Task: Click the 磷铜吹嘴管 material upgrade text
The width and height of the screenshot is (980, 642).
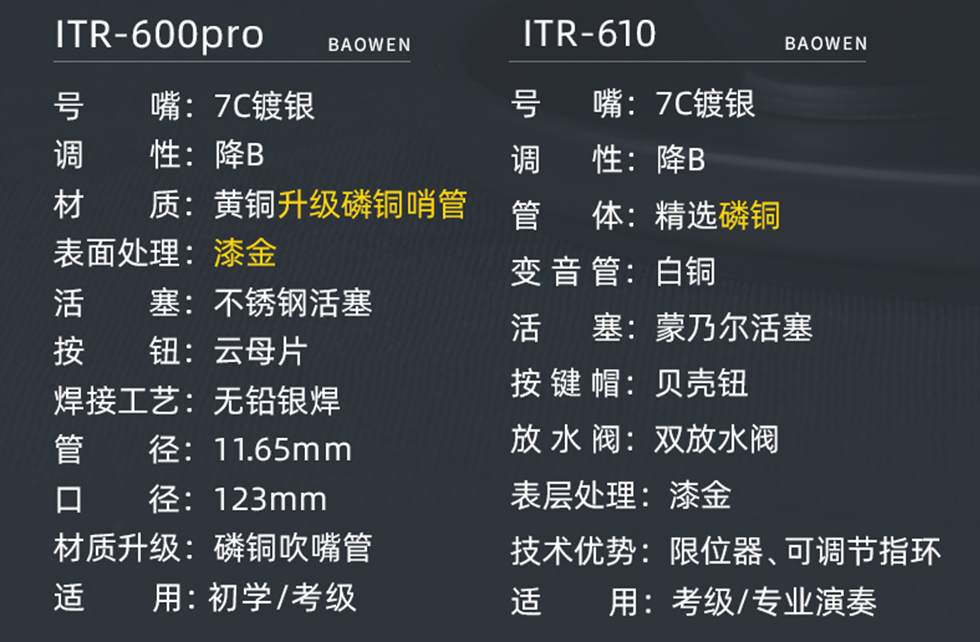Action: (293, 548)
